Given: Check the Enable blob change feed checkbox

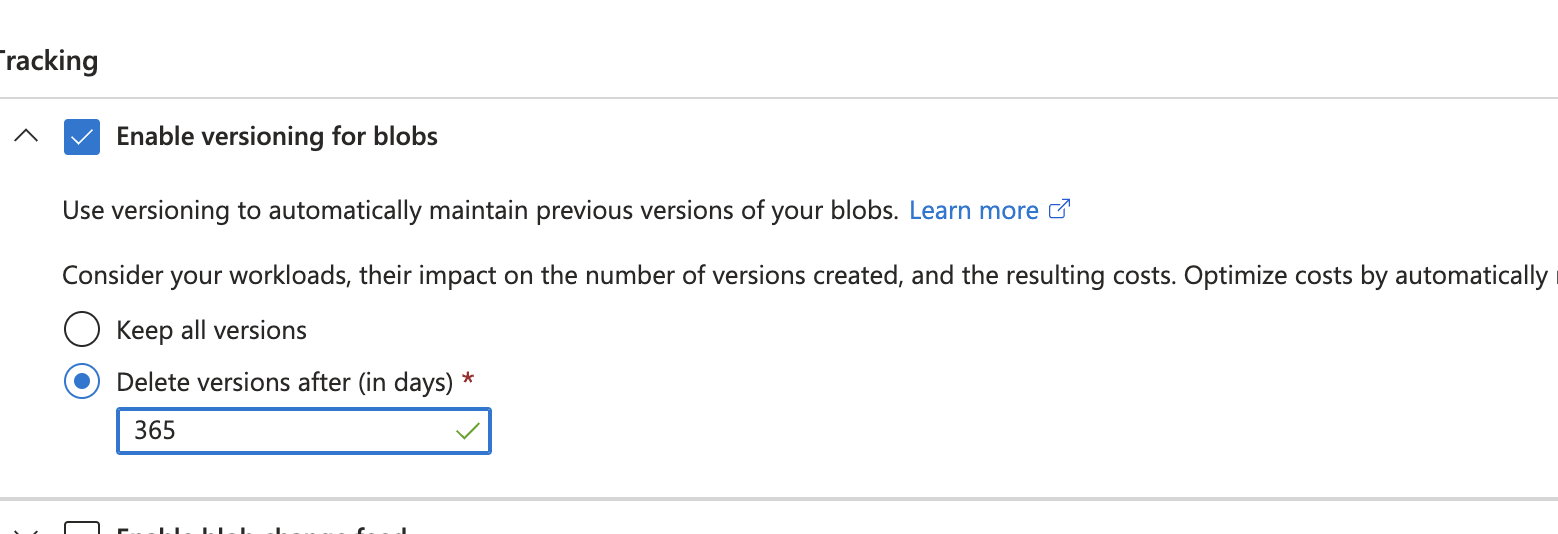Looking at the screenshot, I should [82, 527].
